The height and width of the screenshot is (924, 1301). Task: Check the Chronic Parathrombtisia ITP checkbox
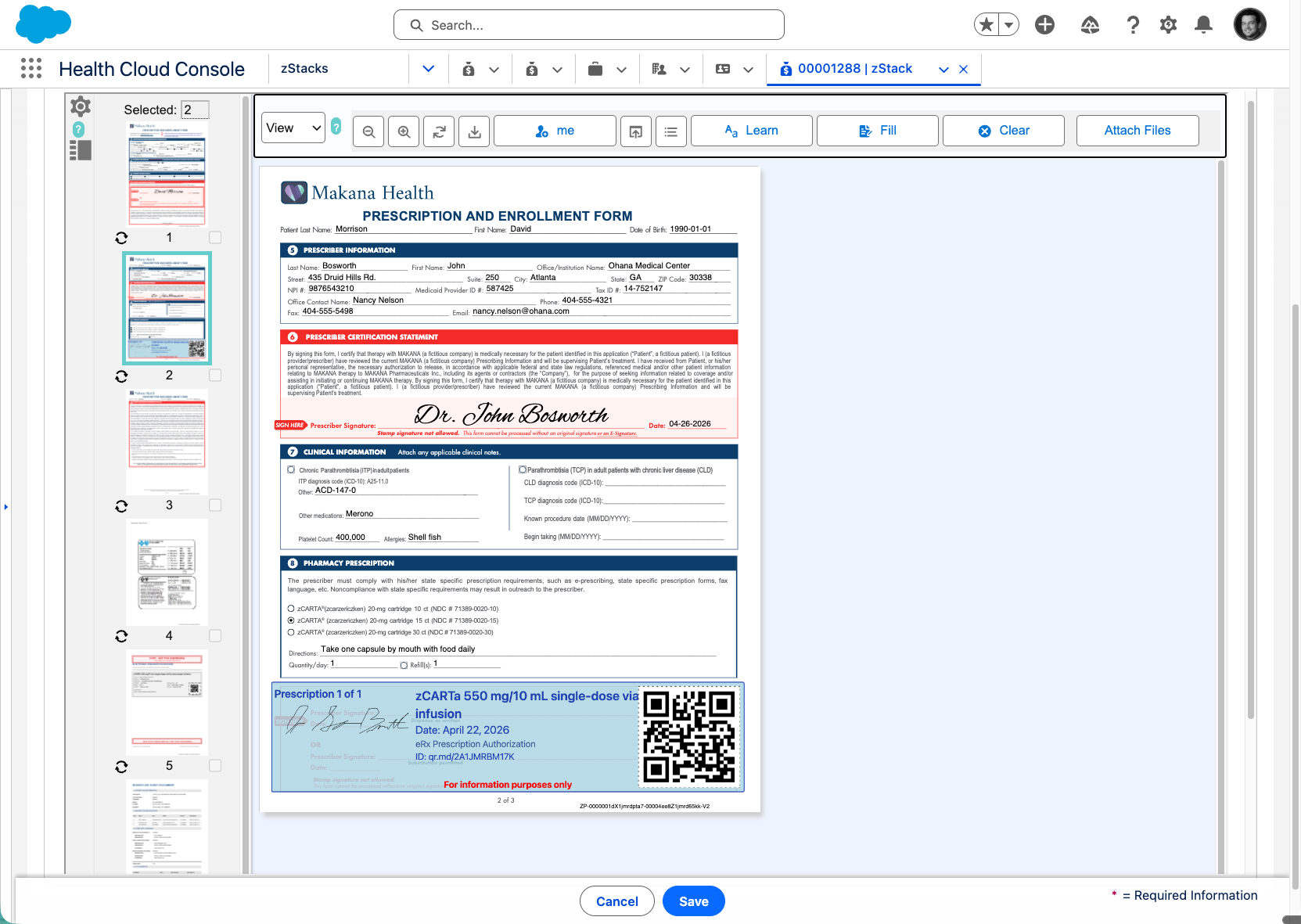291,470
